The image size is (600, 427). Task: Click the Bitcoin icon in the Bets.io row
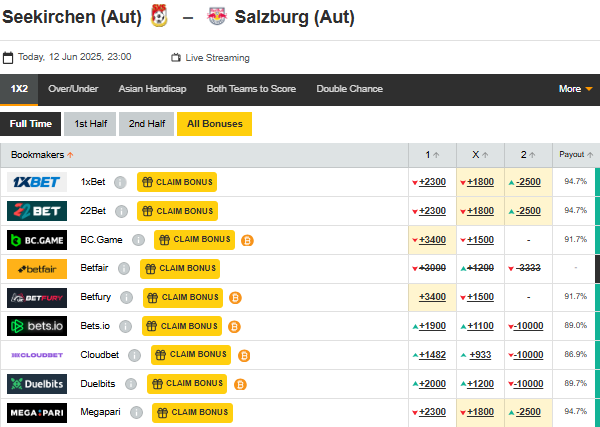235,327
